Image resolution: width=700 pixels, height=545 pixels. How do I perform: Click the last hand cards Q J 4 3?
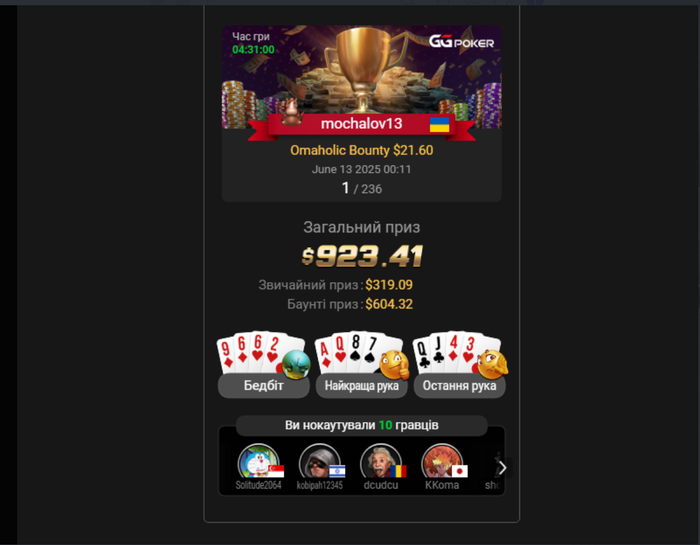(x=451, y=353)
